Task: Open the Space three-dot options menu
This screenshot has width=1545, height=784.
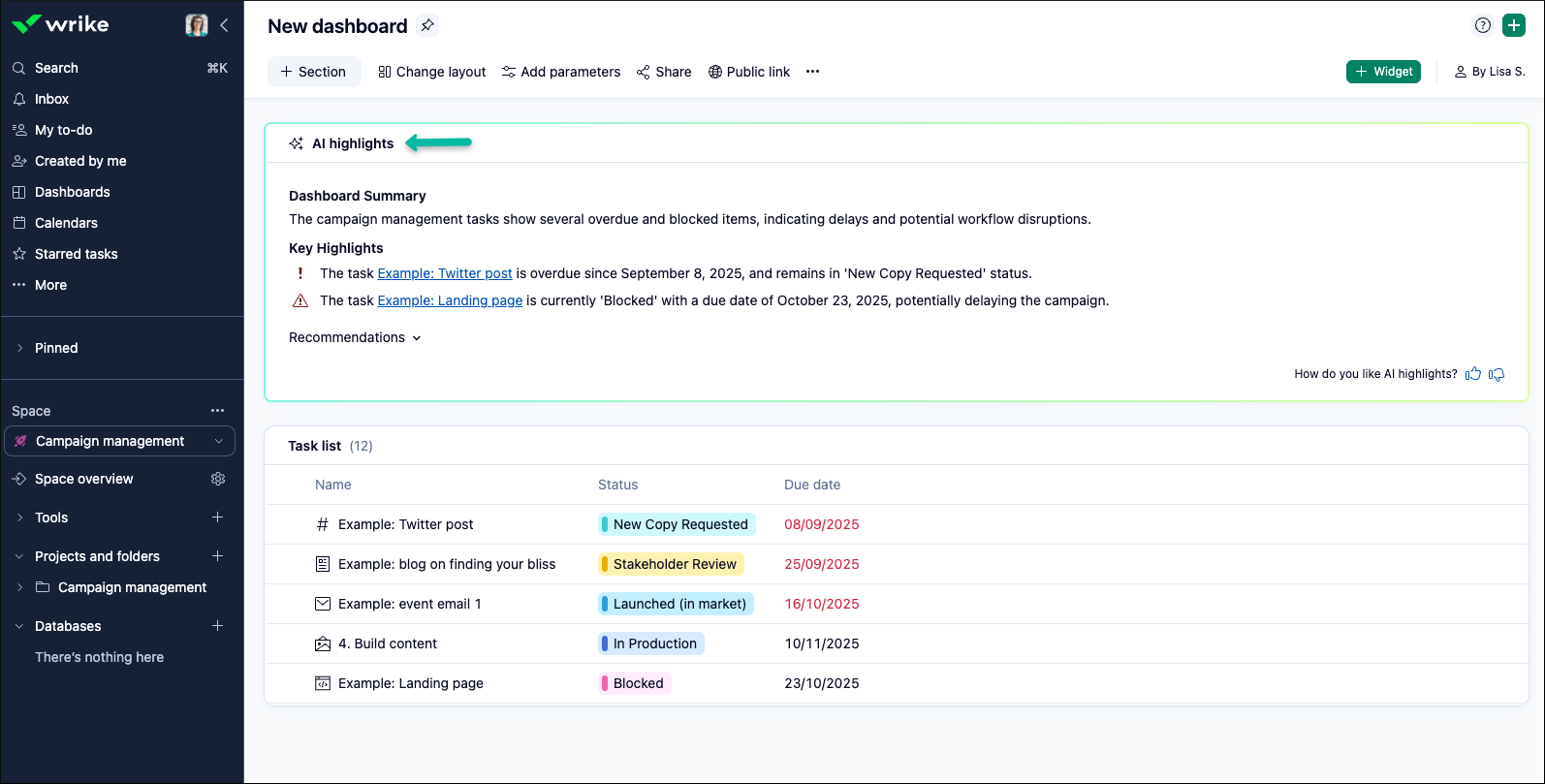Action: [217, 411]
